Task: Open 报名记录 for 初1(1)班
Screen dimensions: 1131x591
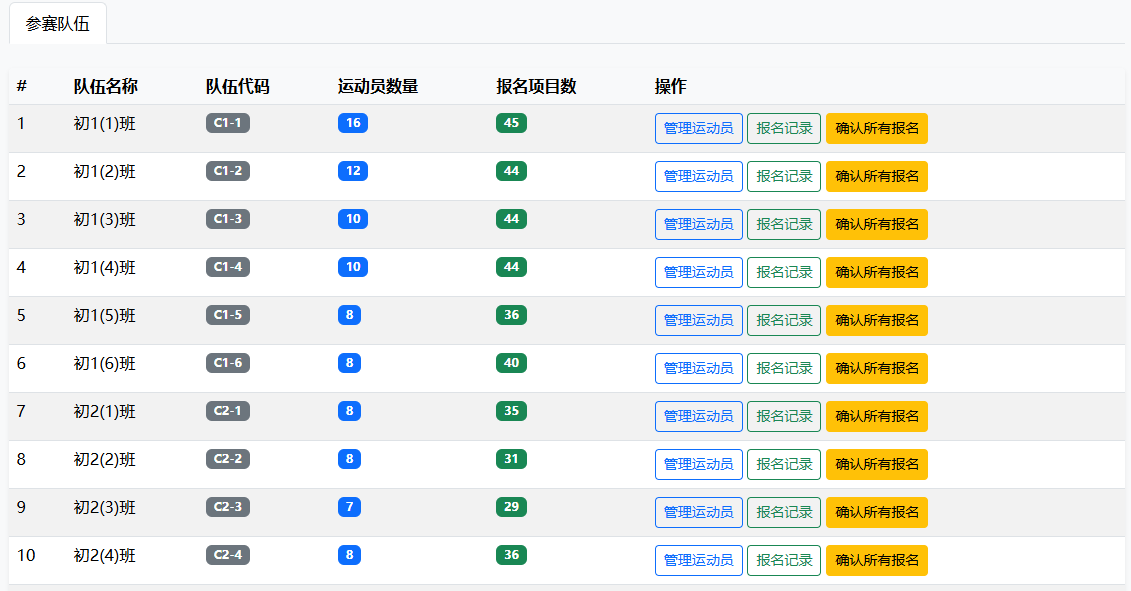Action: (784, 128)
